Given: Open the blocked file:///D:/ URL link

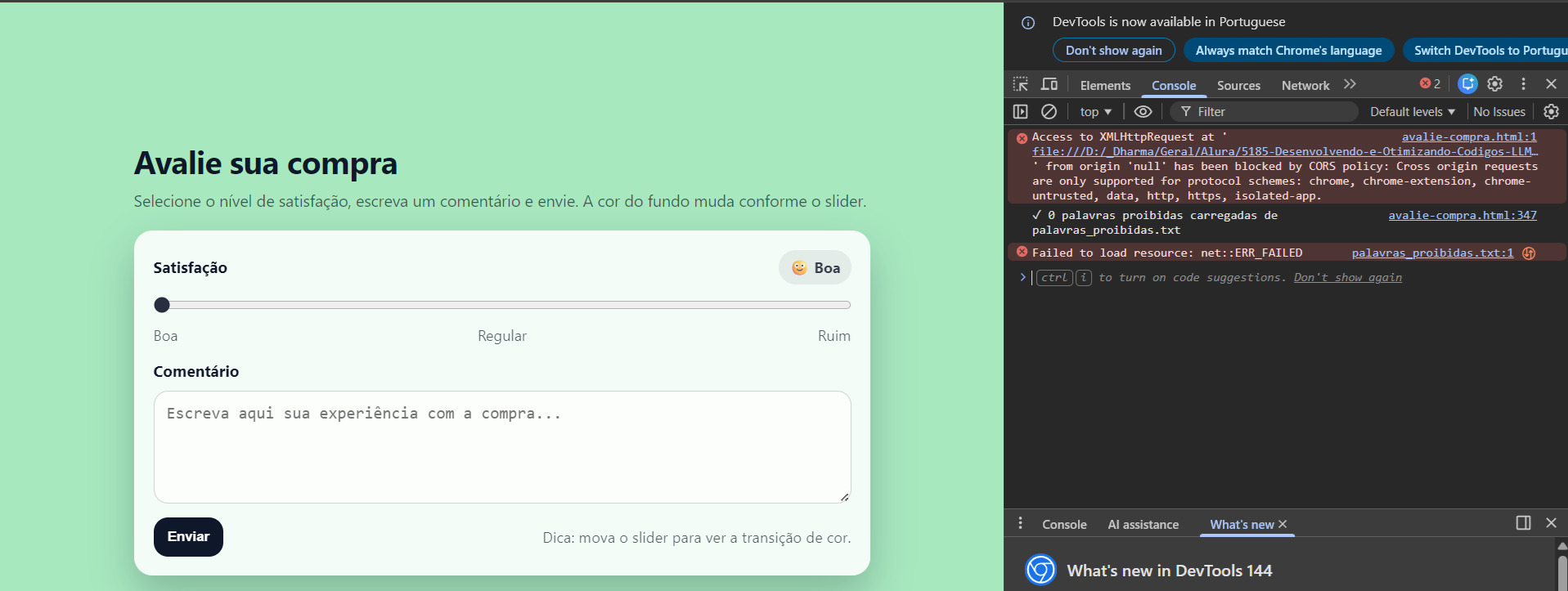Looking at the screenshot, I should click(1285, 151).
